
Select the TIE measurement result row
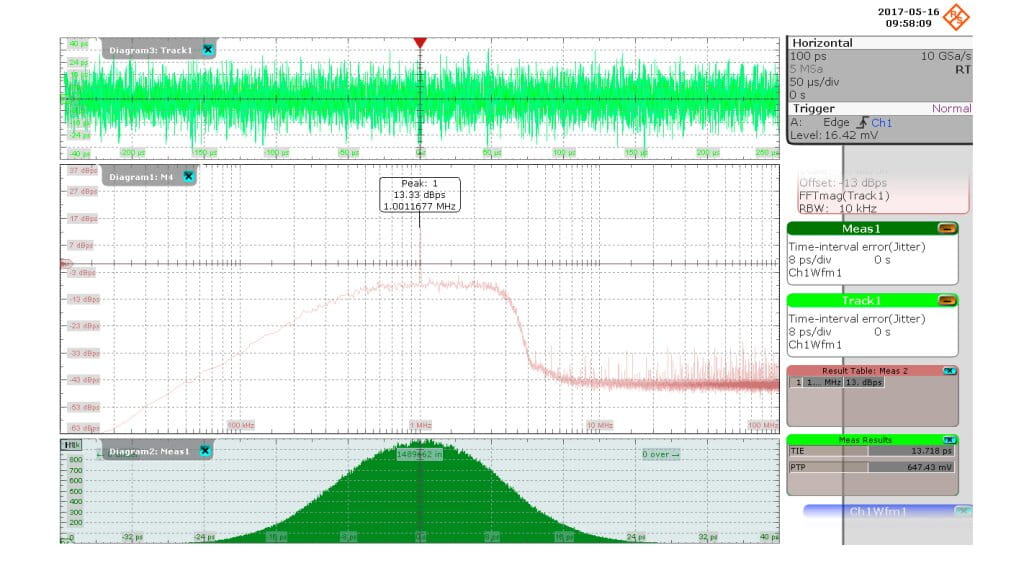point(871,452)
